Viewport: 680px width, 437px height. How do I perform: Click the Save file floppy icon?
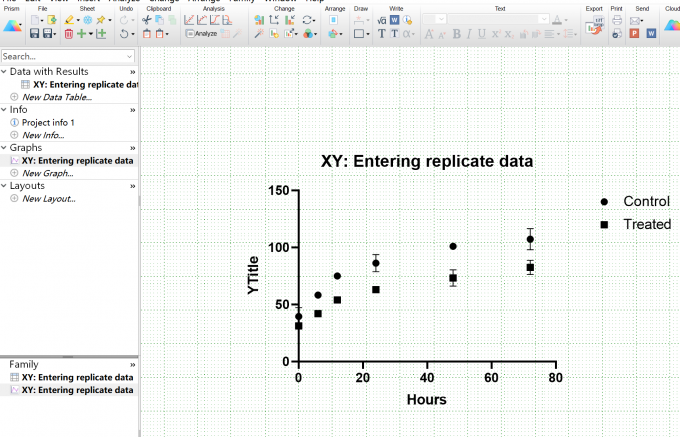coord(35,33)
